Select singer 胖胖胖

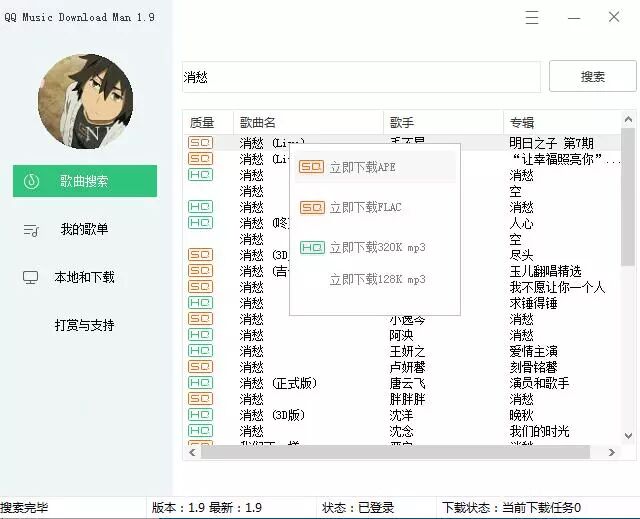click(x=407, y=399)
